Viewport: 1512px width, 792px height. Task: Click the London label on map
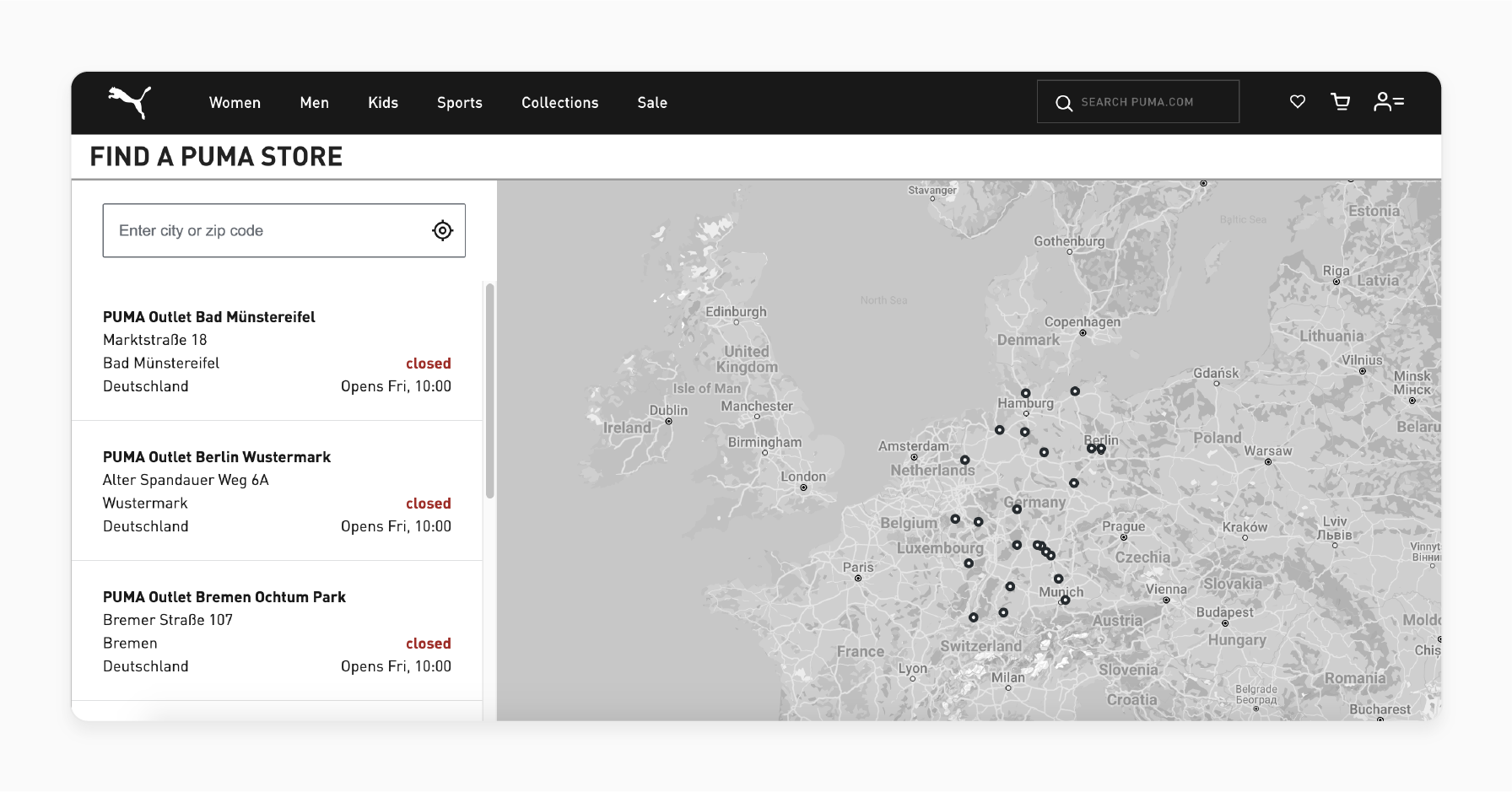(803, 477)
